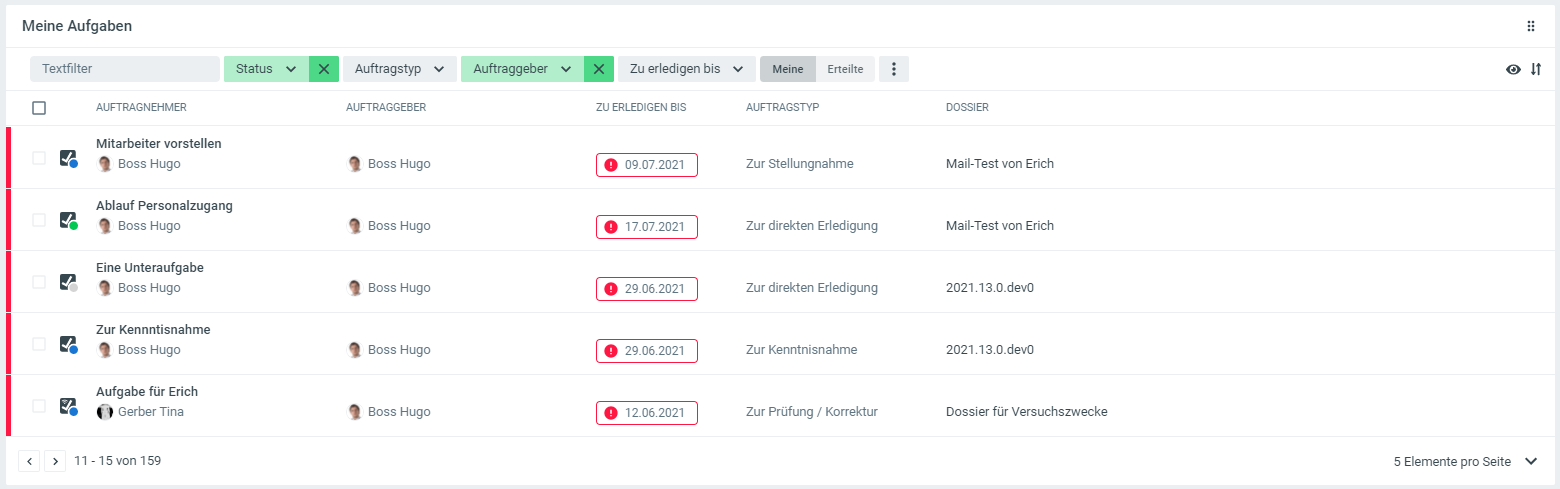Select the Meine tab
The height and width of the screenshot is (489, 1560).
pos(788,69)
